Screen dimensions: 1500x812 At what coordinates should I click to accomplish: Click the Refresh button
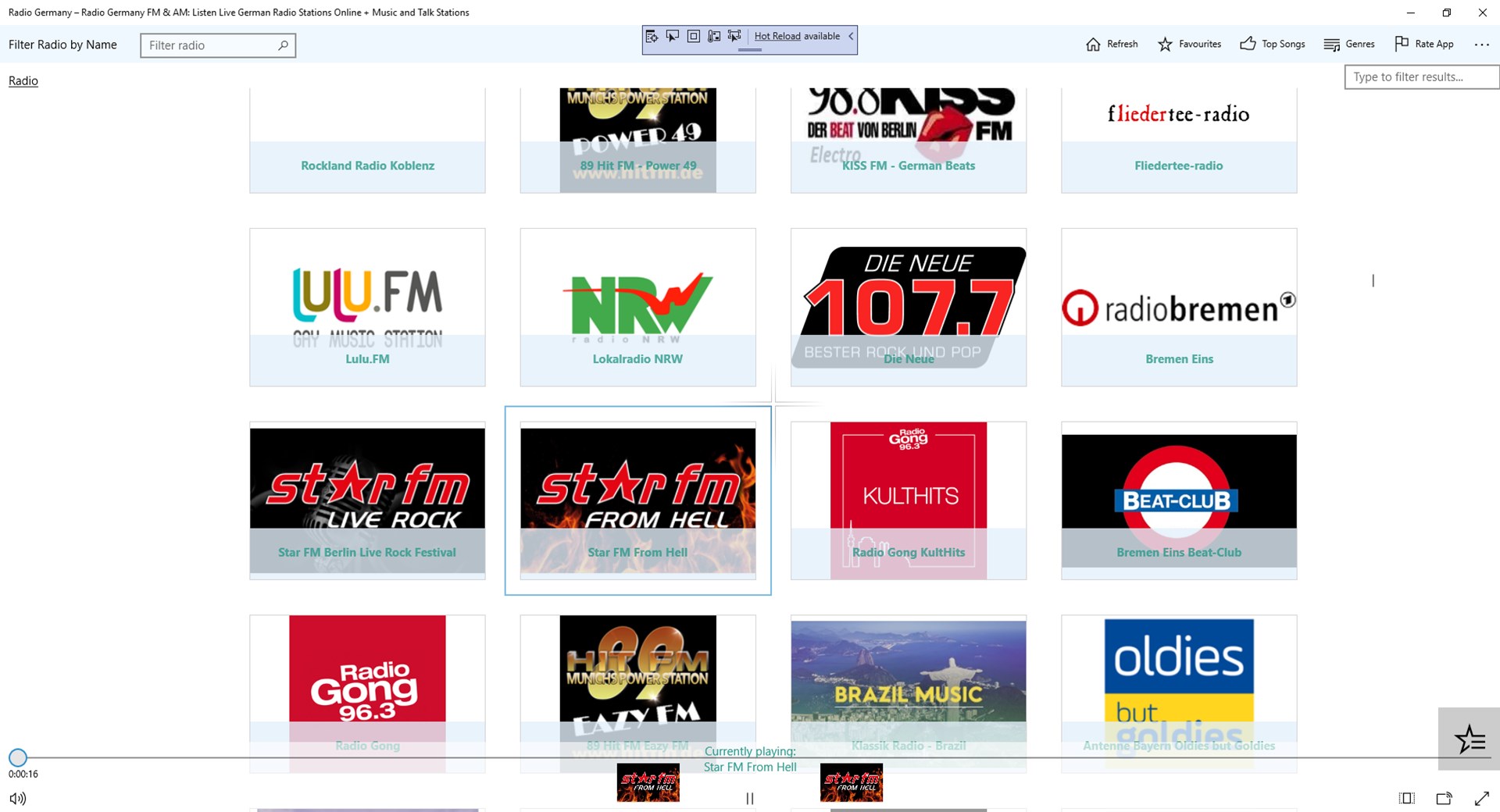pyautogui.click(x=1112, y=45)
